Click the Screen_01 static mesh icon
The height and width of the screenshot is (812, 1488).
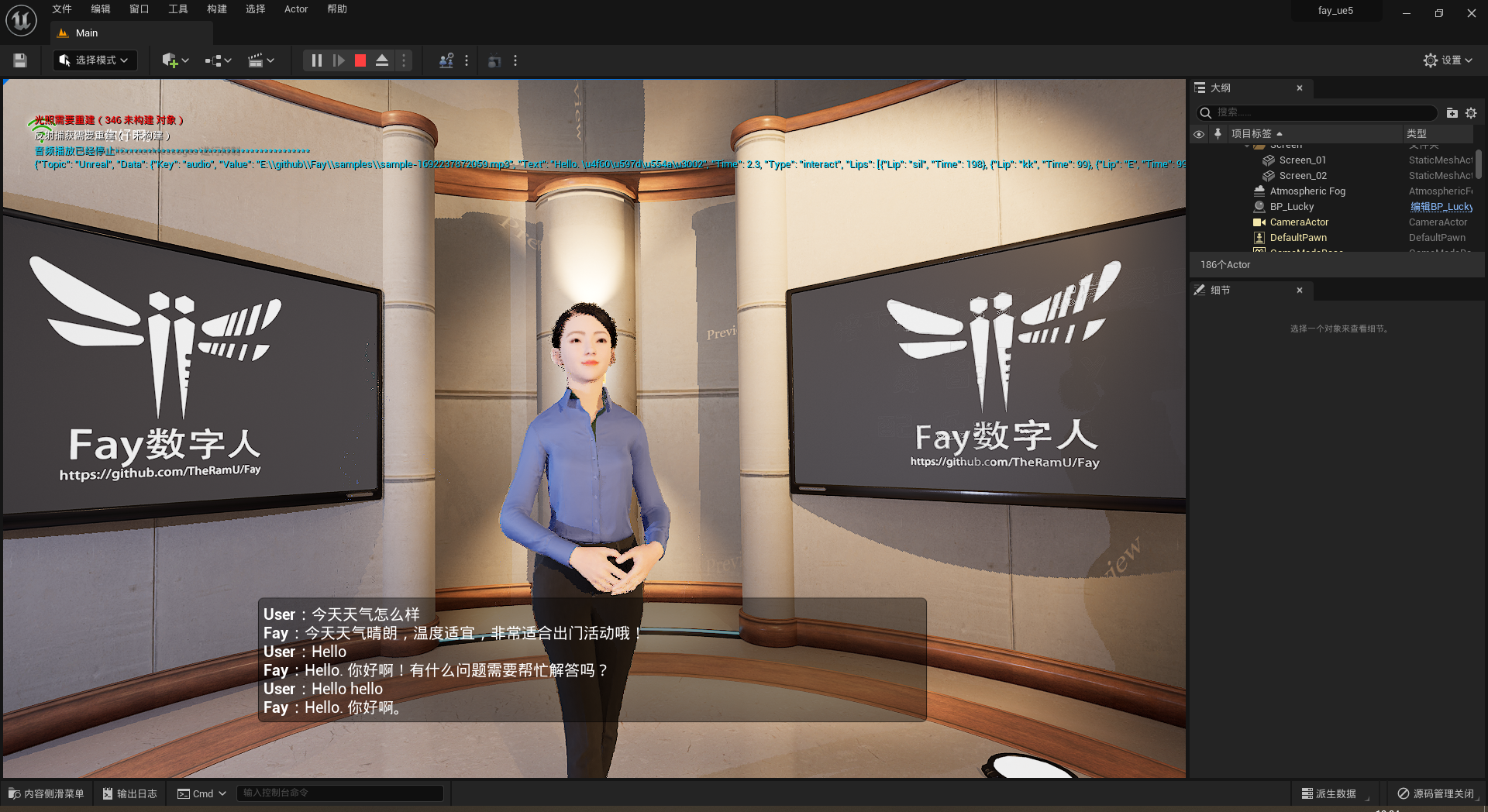[1269, 160]
